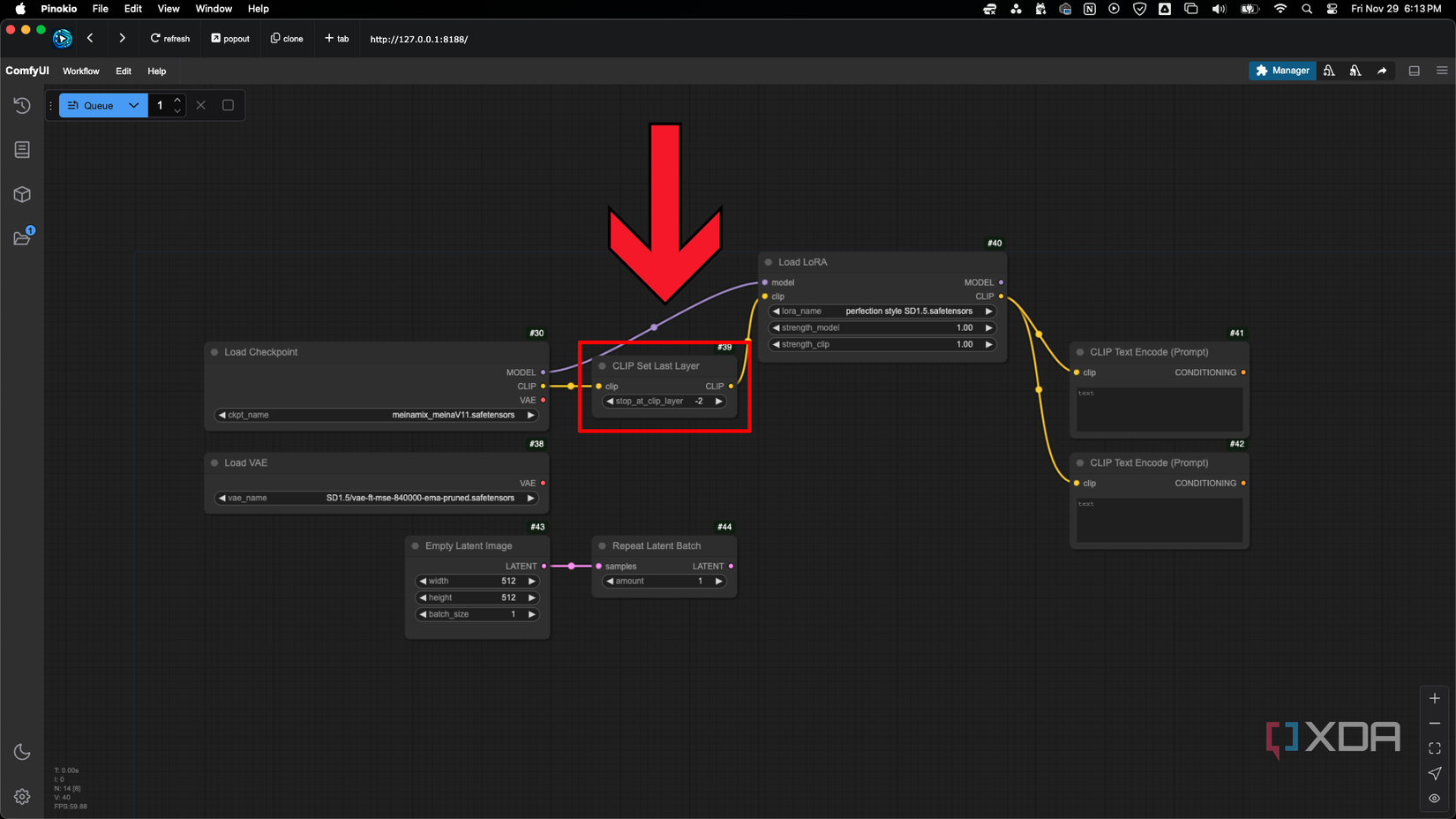1456x819 pixels.
Task: Click the text field in CLIP Text Encode #41
Action: coord(1159,409)
